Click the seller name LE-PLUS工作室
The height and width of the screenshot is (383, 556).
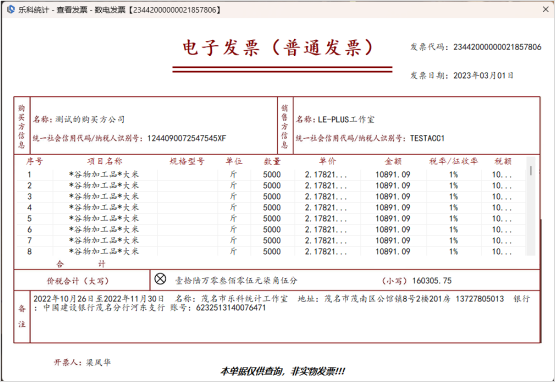(346, 120)
